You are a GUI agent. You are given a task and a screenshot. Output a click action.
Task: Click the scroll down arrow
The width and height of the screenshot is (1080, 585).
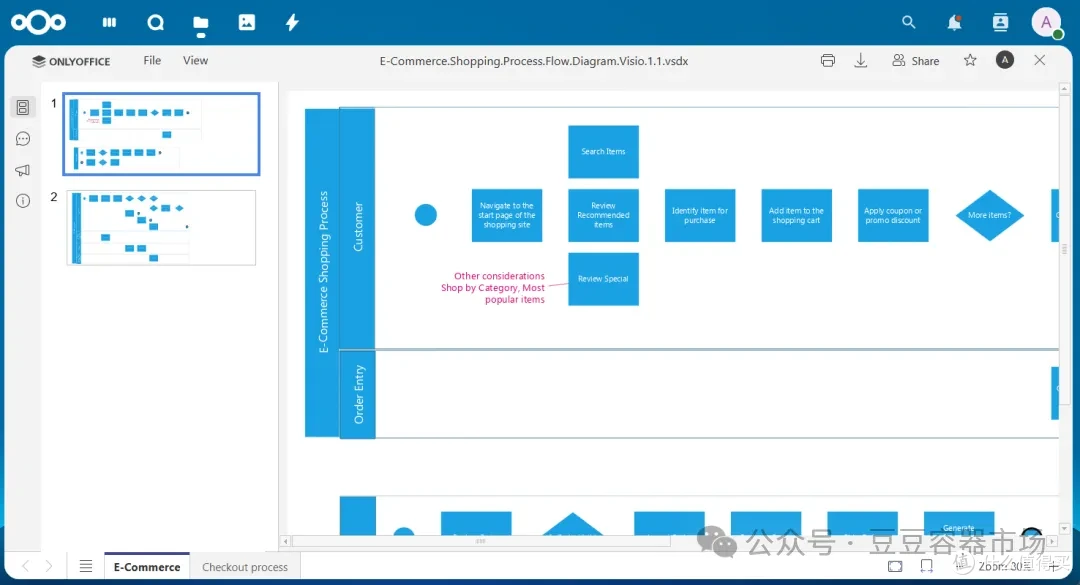pyautogui.click(x=1064, y=528)
